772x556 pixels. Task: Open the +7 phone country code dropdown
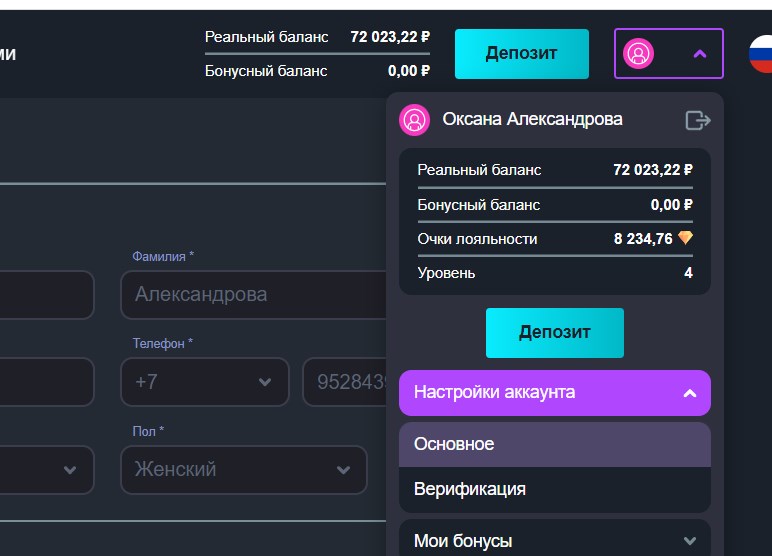point(205,382)
